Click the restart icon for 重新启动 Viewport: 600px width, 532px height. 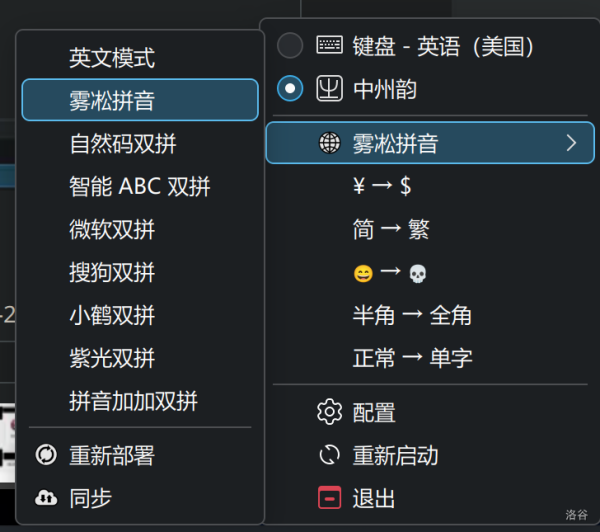[x=329, y=456]
